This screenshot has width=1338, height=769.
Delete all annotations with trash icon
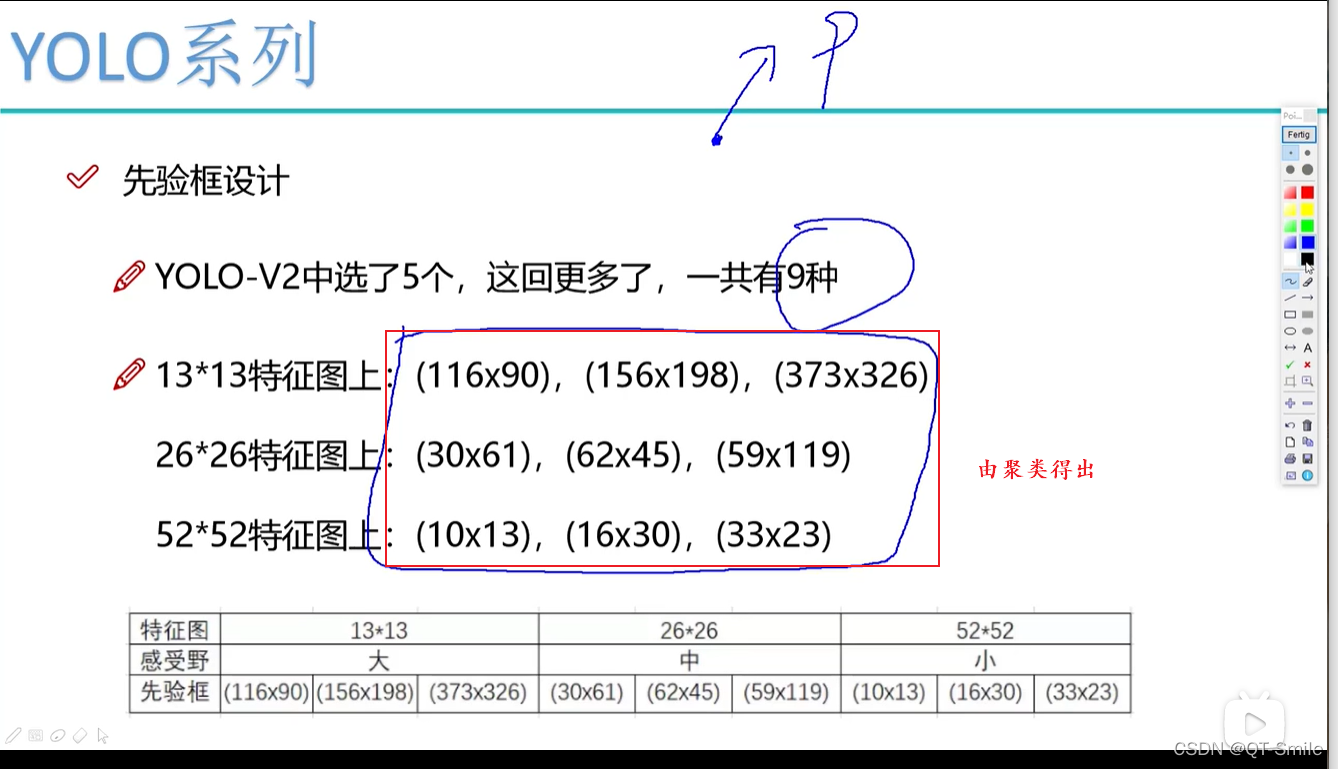pyautogui.click(x=1307, y=425)
